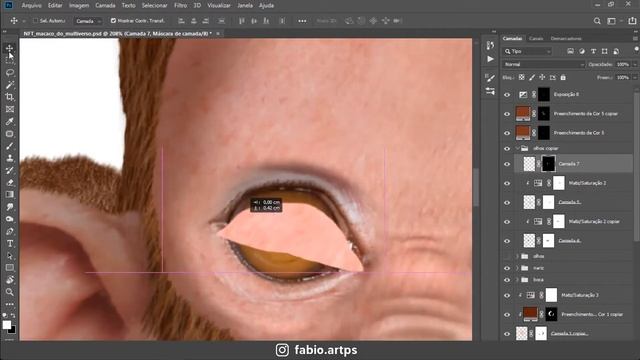Select the Eraser tool
640x360 pixels.
[x=10, y=183]
